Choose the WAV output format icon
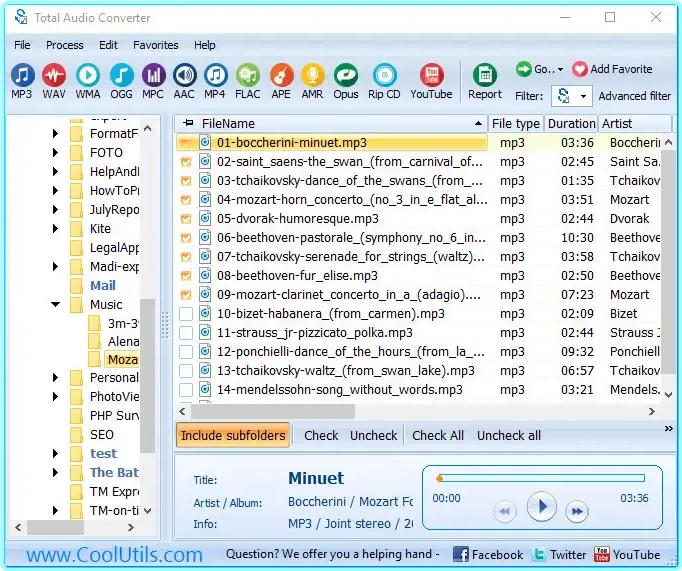Screen dimensions: 682x571 click(54, 75)
